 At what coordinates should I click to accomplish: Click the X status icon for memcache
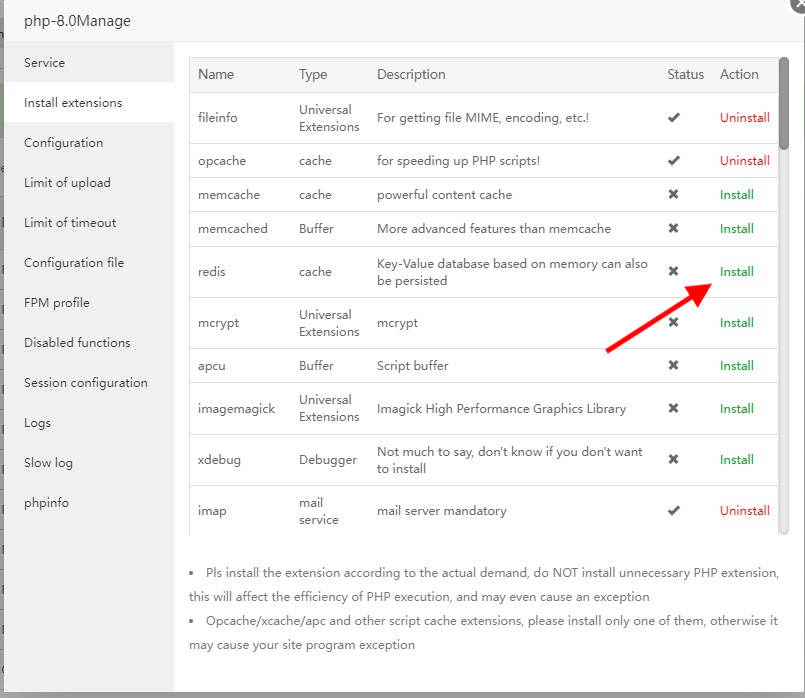[x=674, y=195]
